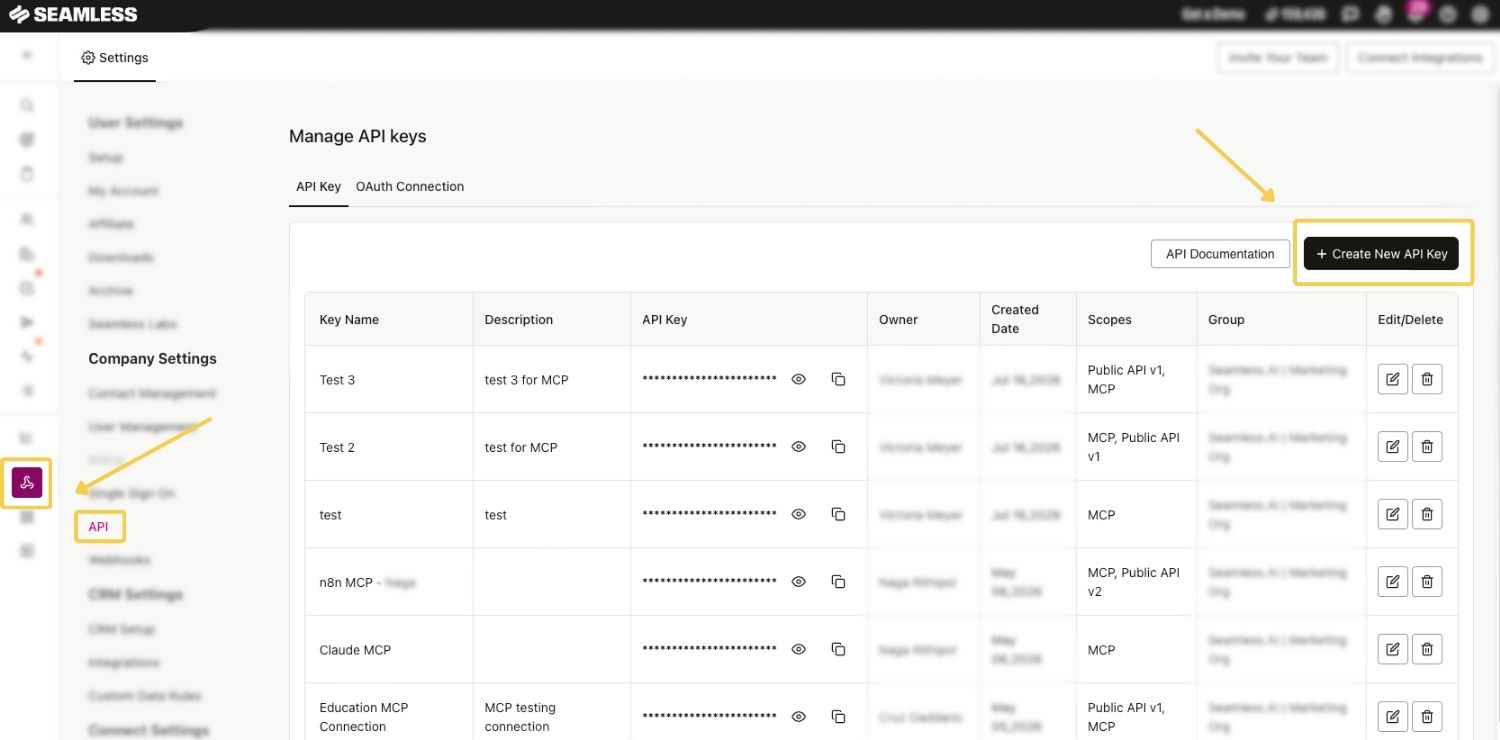
Task: Click the 'test for MCP' description
Action: click(521, 447)
